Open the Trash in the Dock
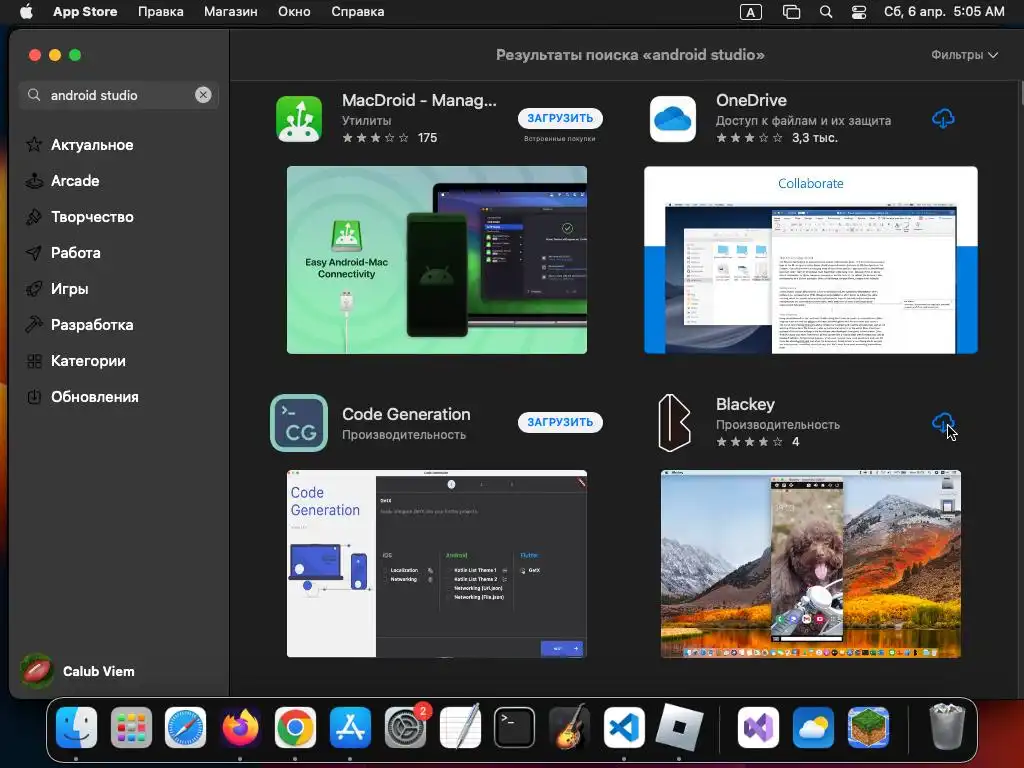 [x=947, y=727]
